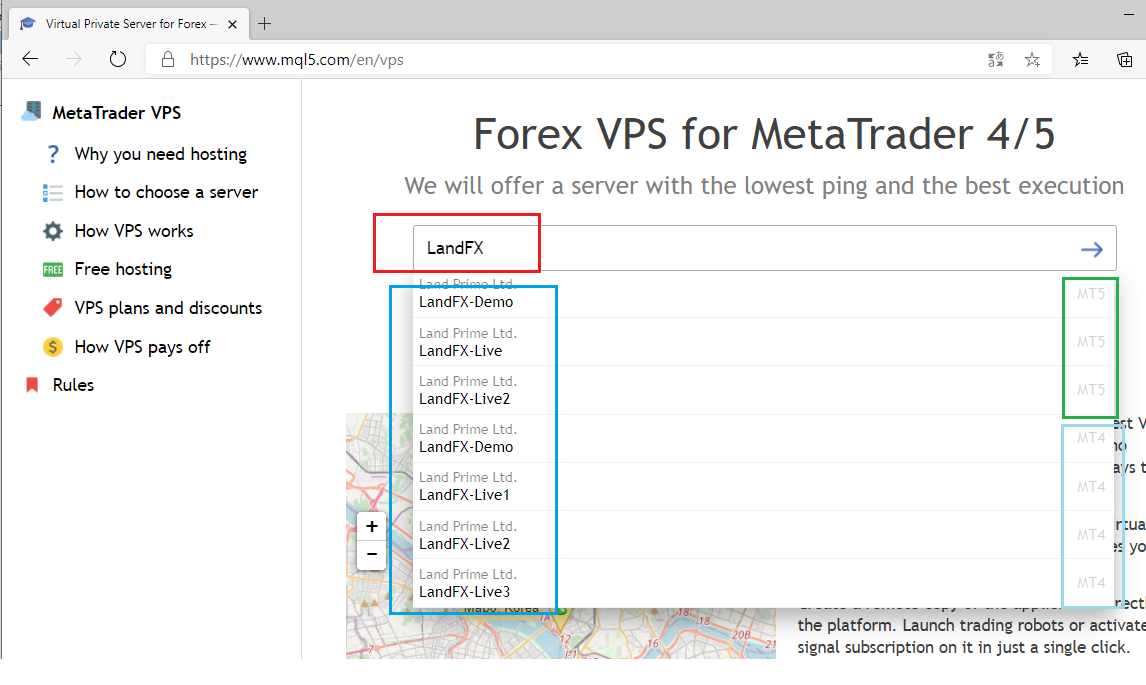The height and width of the screenshot is (685, 1146).
Task: Select the Virtual Private Server for Forex tab
Action: tap(129, 23)
